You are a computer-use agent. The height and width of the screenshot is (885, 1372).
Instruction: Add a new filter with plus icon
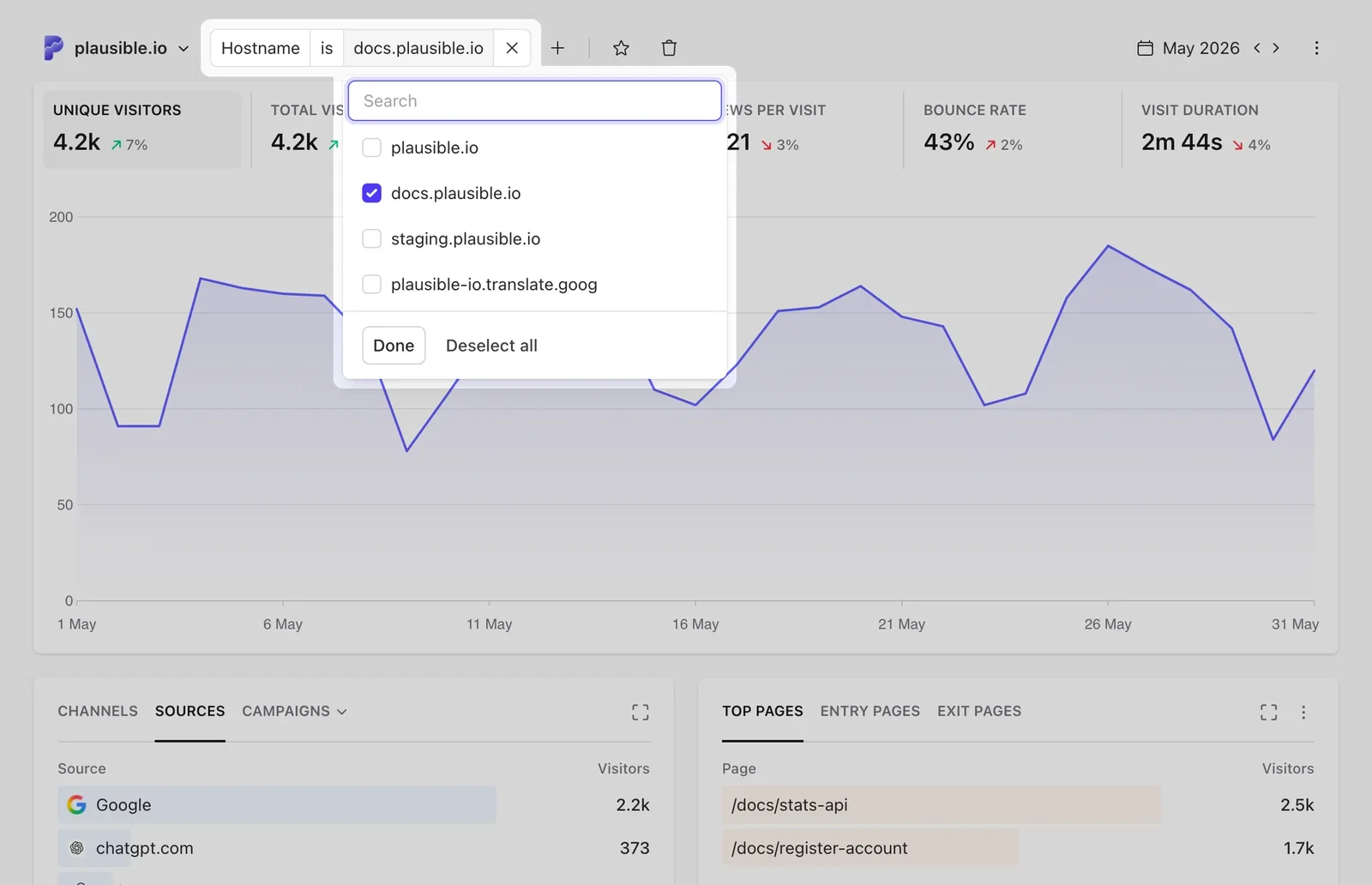click(x=557, y=48)
